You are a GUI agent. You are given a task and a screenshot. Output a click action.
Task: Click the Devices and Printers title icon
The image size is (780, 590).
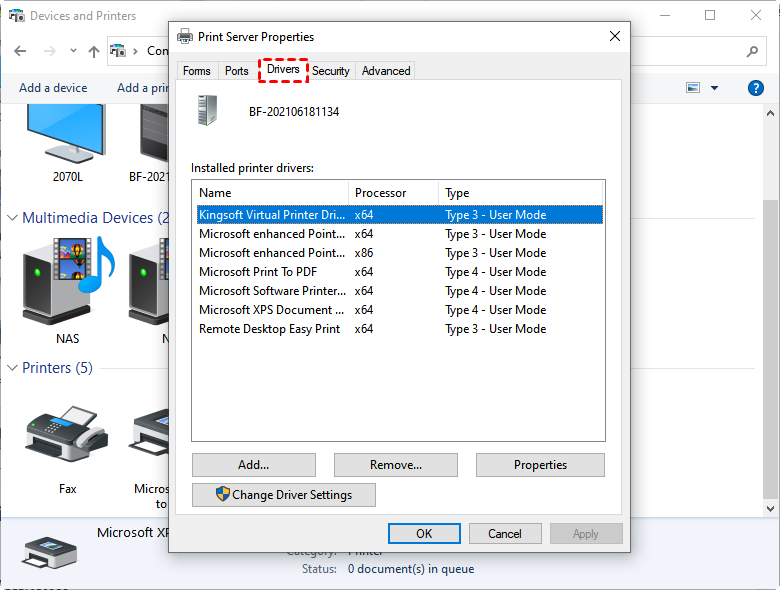click(17, 15)
